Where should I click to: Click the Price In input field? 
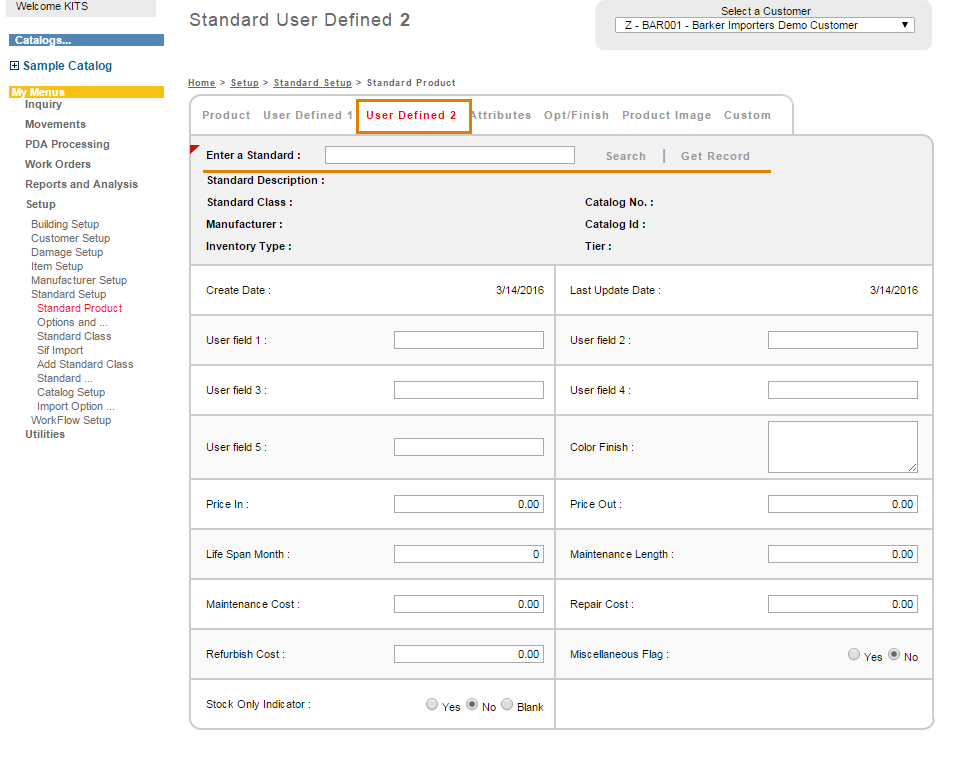[x=468, y=505]
